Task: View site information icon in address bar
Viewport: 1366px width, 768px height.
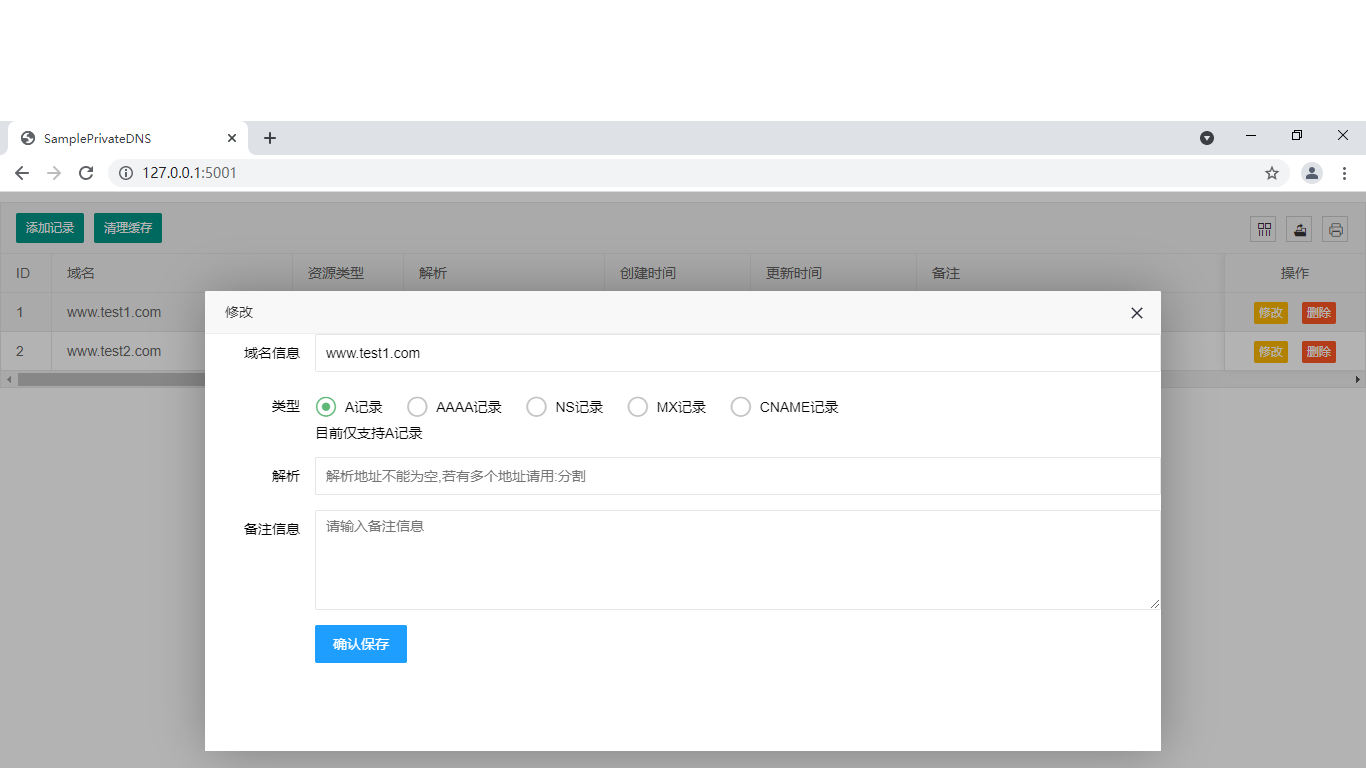Action: click(x=126, y=173)
